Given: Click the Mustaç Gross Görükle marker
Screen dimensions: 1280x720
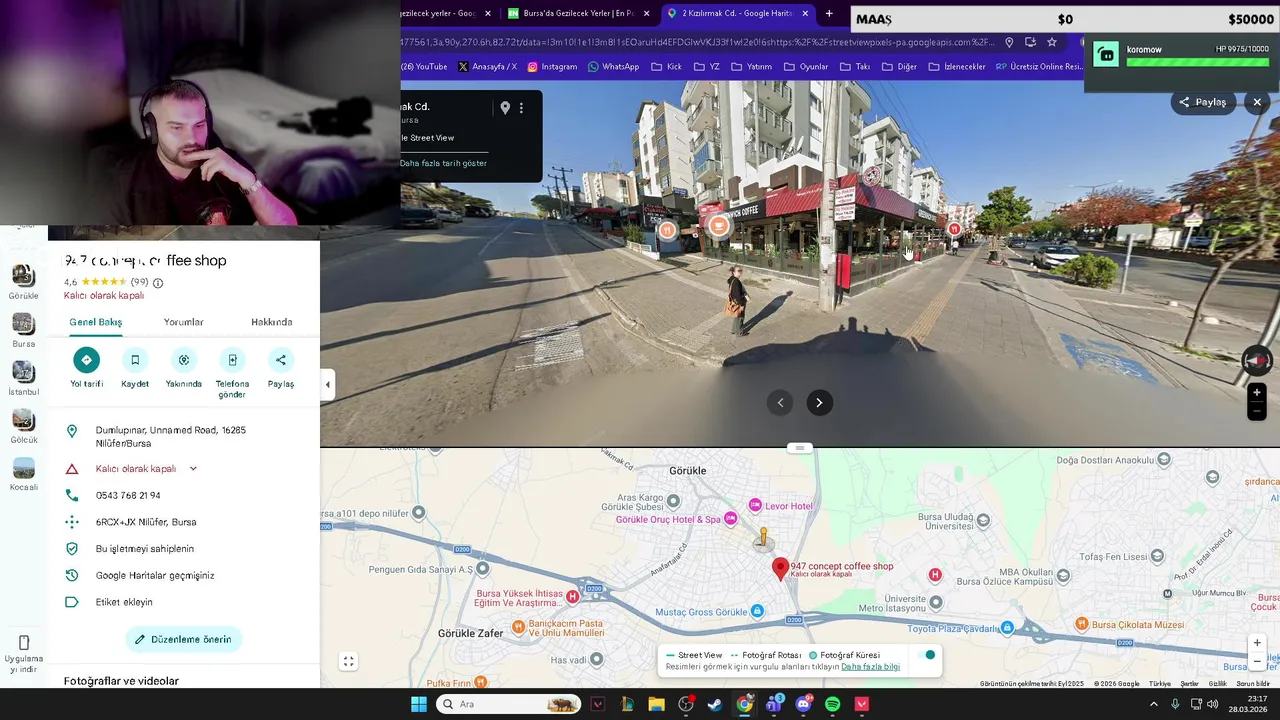Looking at the screenshot, I should point(757,611).
